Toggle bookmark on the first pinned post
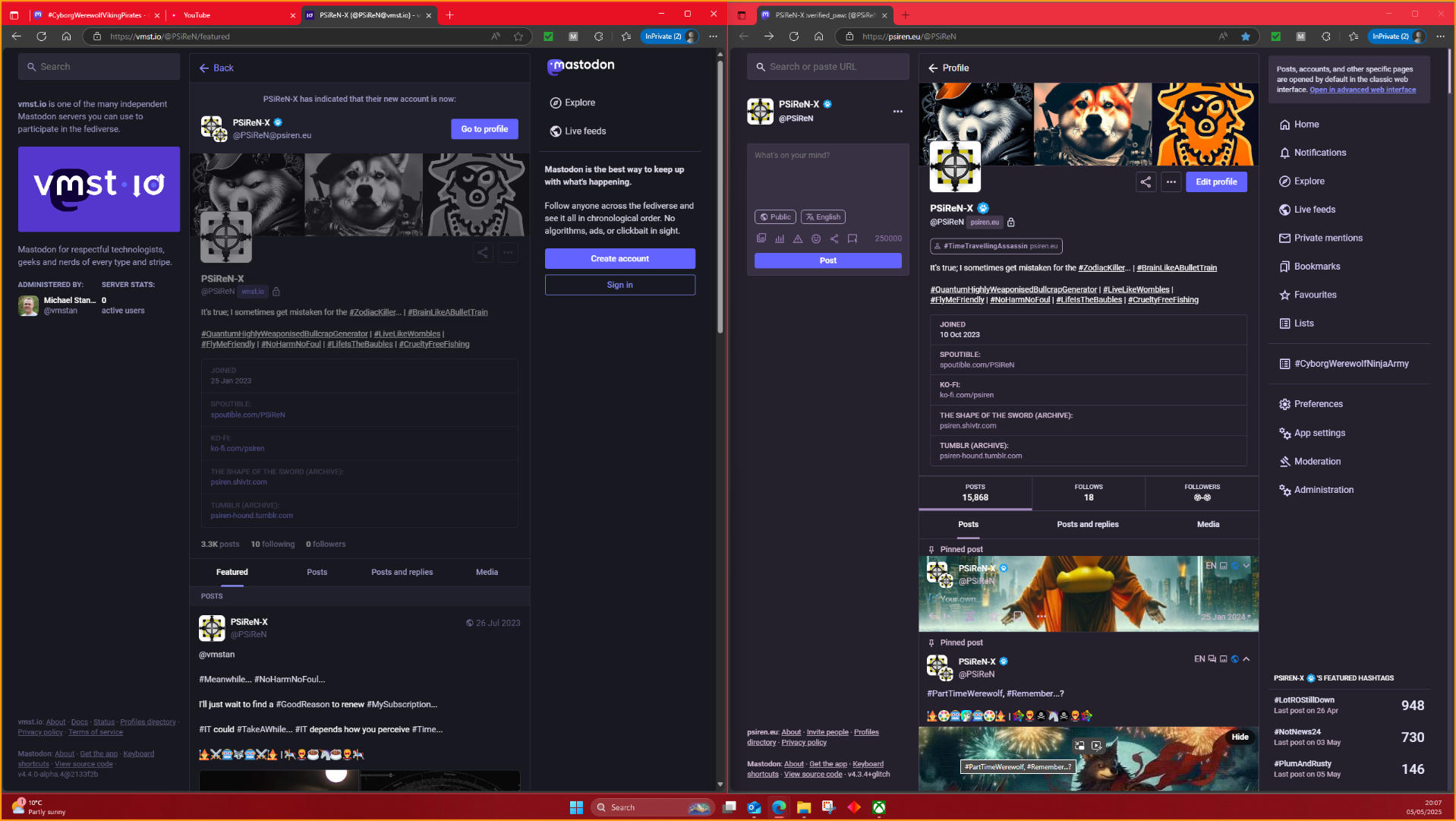Image resolution: width=1456 pixels, height=821 pixels. [1017, 616]
